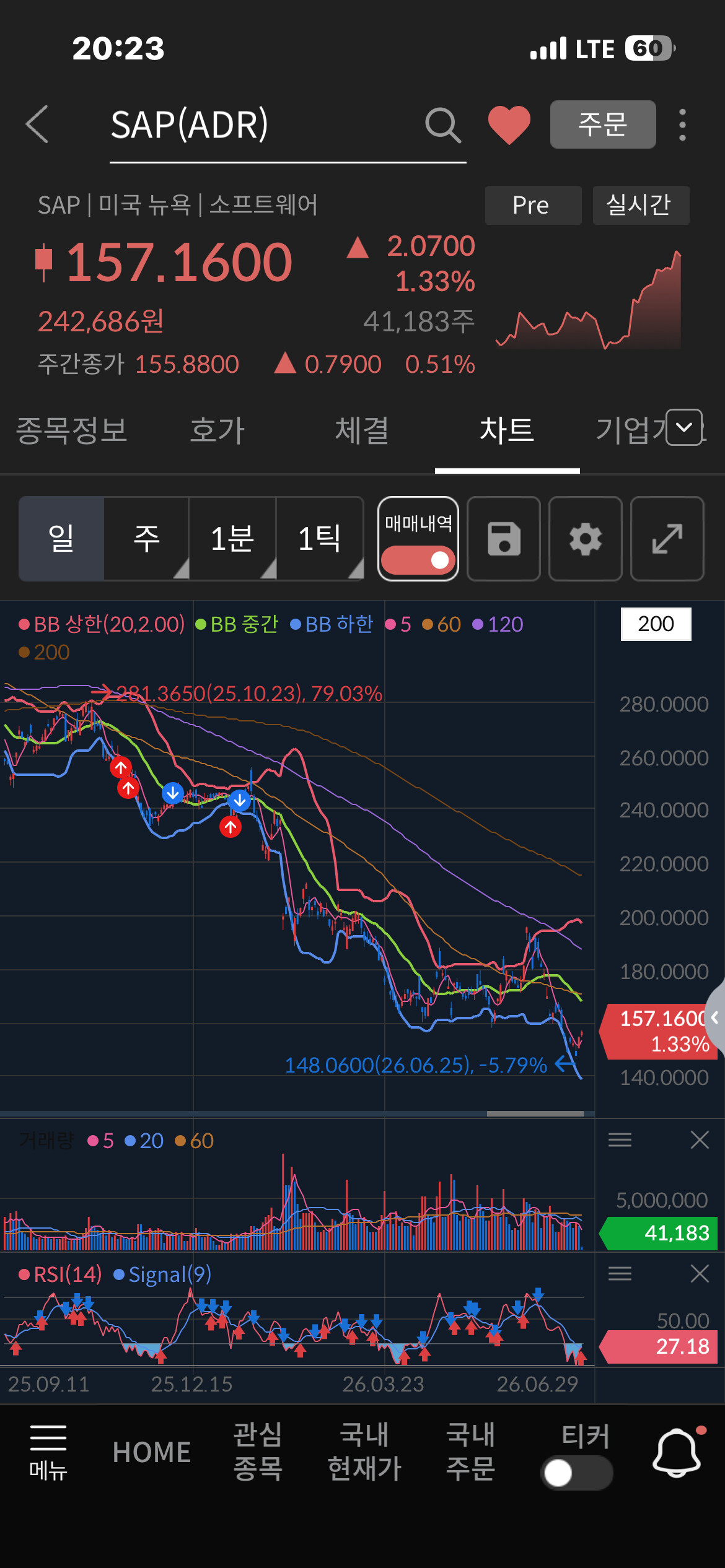Viewport: 725px width, 1568px height.
Task: Open 국내 주문 page
Action: (x=471, y=1452)
